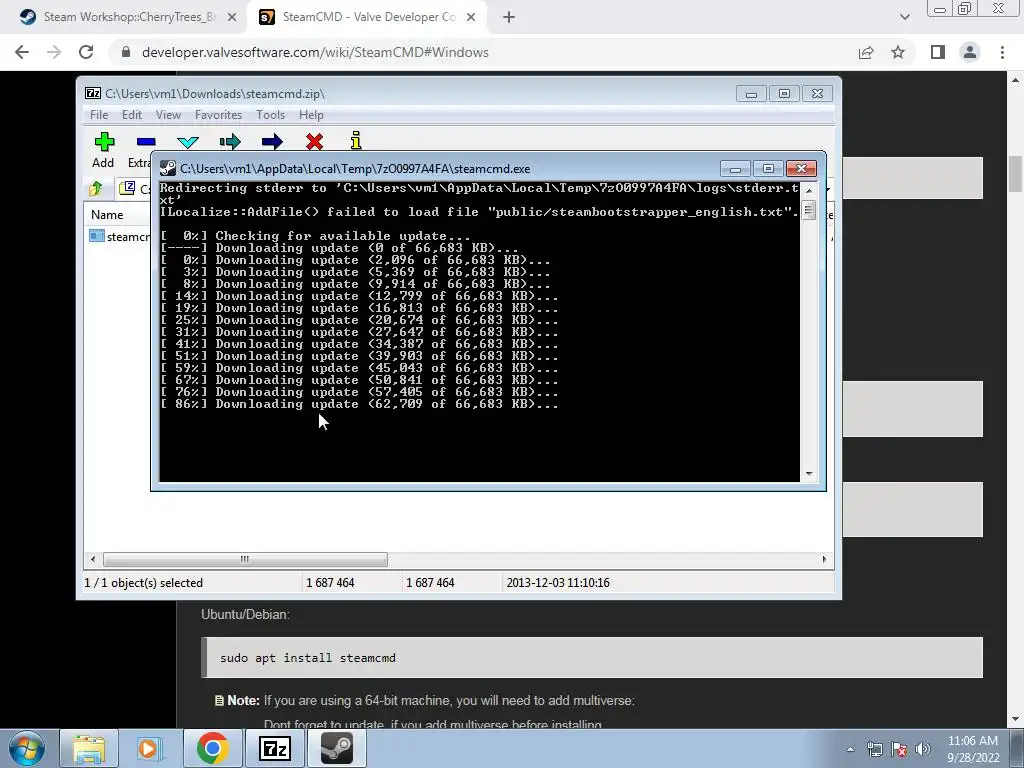Click the 7-Zip up-folder arrow icon
This screenshot has width=1024, height=768.
(96, 189)
